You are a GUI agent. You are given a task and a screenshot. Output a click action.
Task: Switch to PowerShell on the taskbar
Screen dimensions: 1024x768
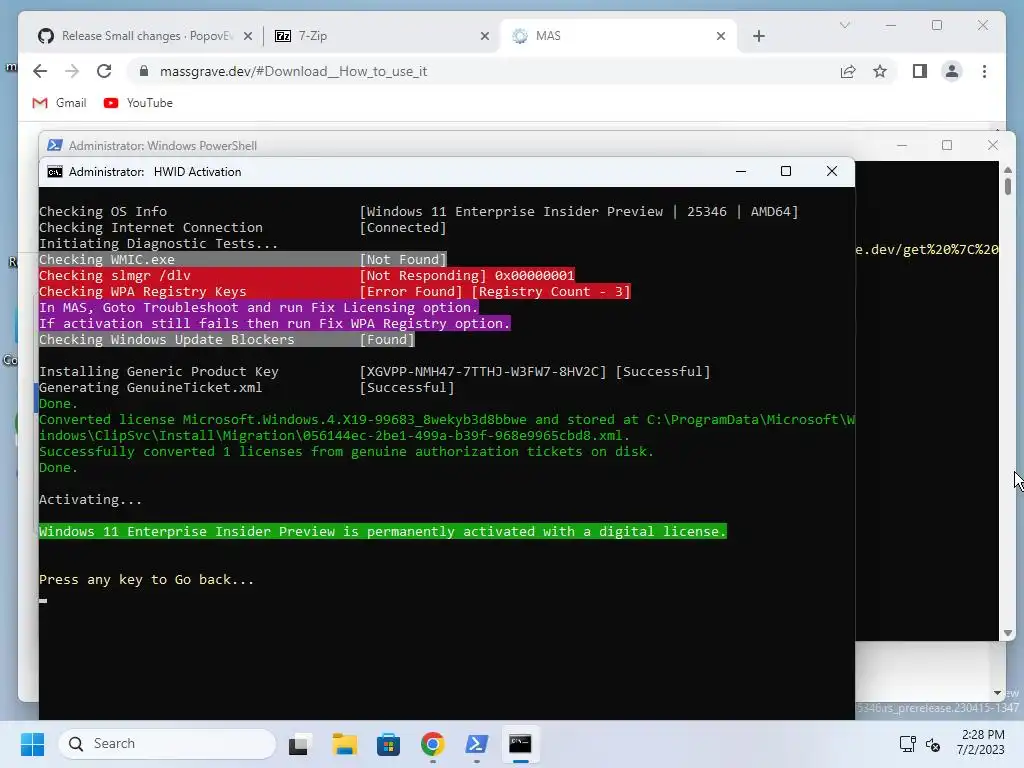coord(476,744)
